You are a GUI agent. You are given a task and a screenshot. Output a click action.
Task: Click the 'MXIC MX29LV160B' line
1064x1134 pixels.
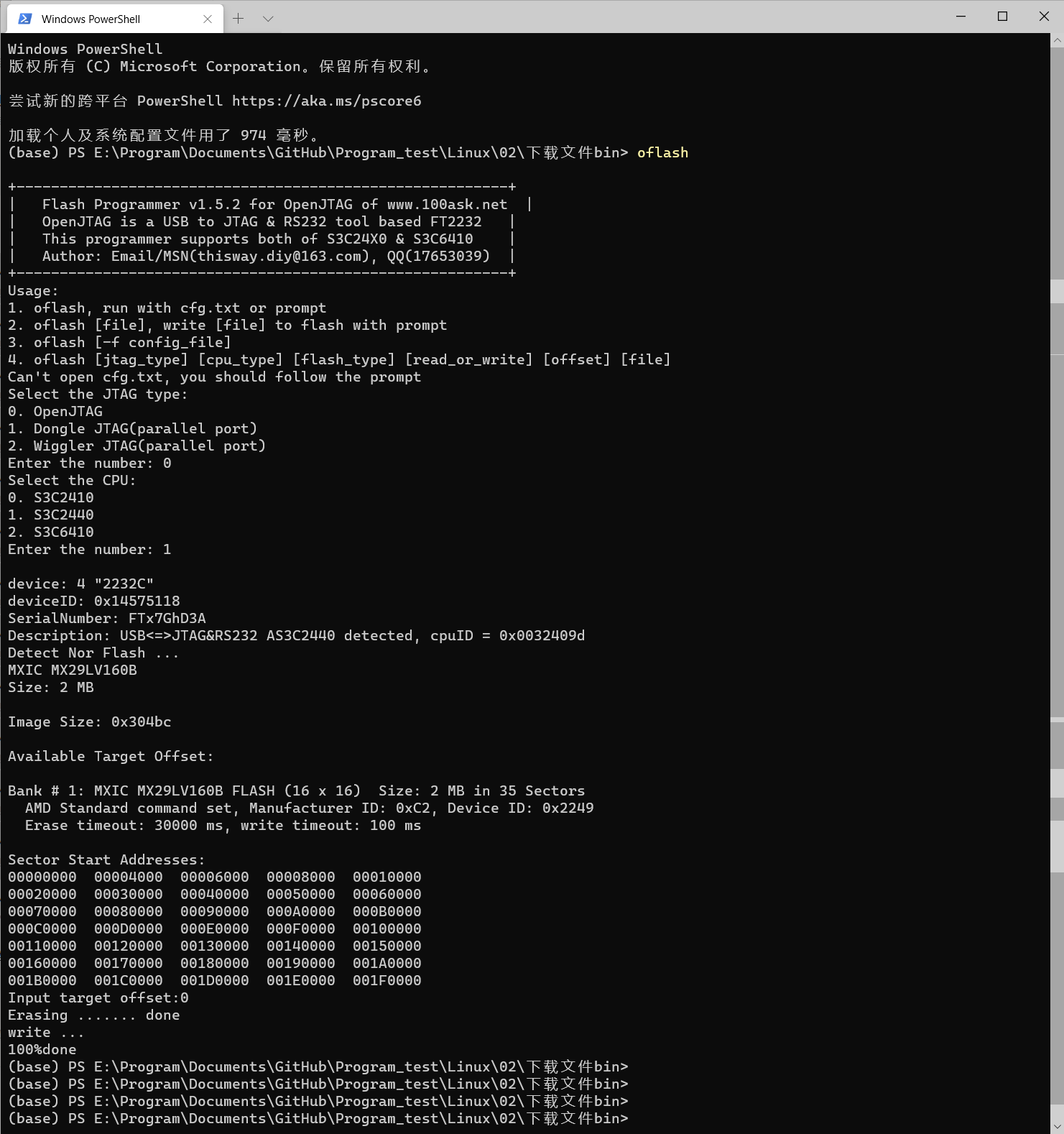point(73,670)
